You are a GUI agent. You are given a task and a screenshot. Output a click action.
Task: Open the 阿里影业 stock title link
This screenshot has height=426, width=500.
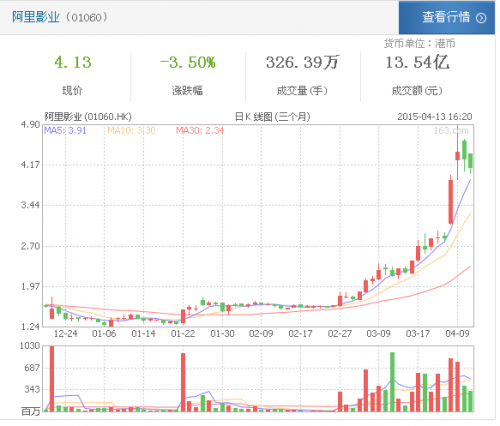(36, 17)
